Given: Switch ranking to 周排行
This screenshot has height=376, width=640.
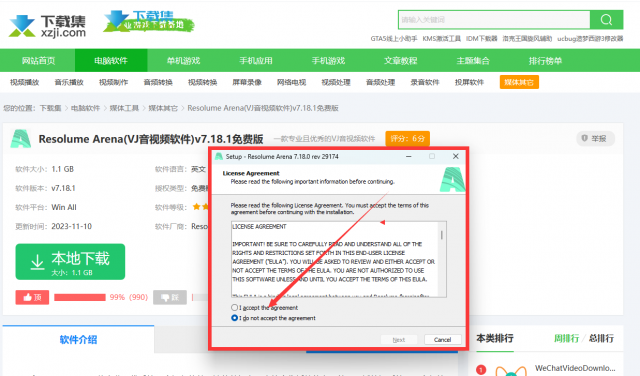Looking at the screenshot, I should pos(567,338).
